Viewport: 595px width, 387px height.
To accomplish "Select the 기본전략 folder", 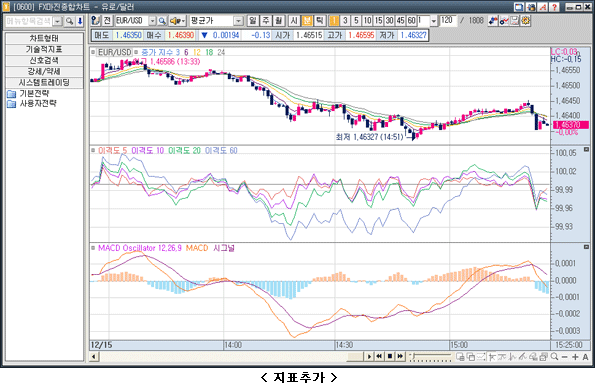I will coord(28,93).
